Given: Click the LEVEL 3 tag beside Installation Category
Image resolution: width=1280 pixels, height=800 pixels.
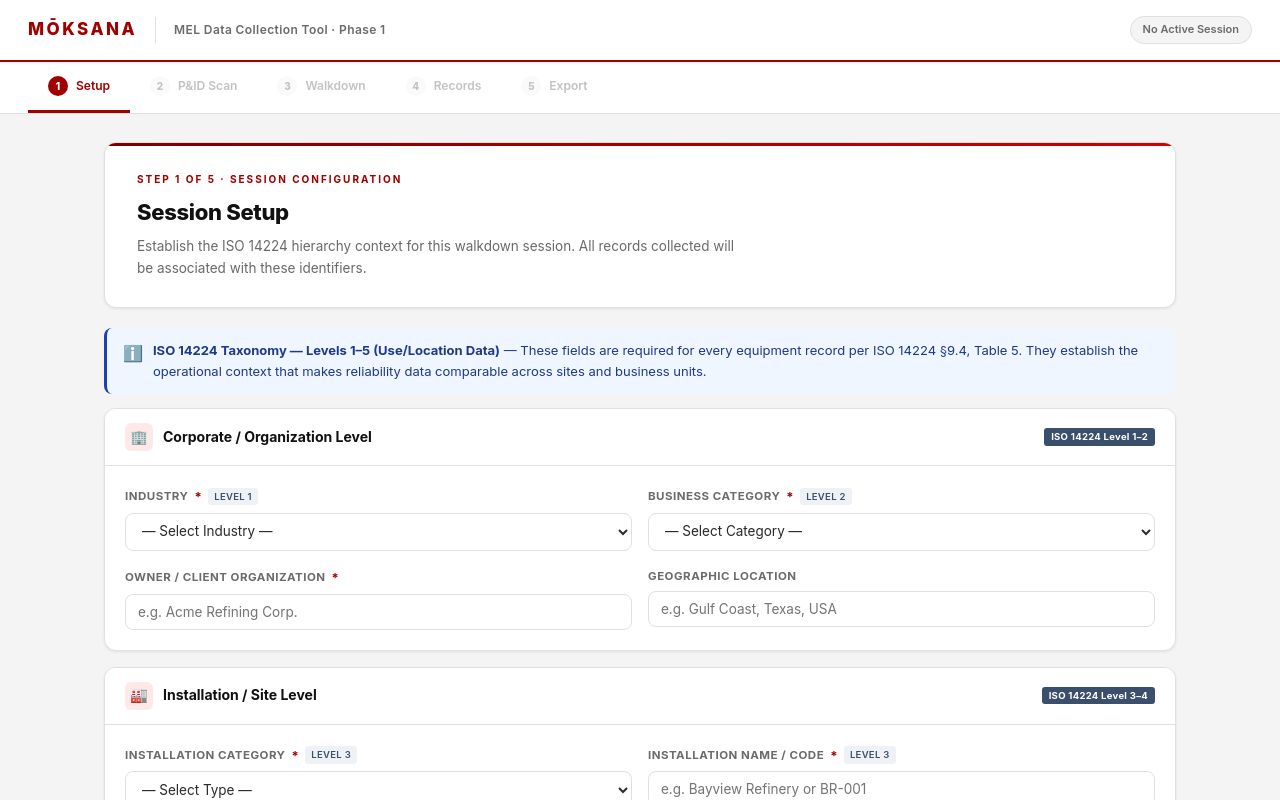Looking at the screenshot, I should 331,755.
